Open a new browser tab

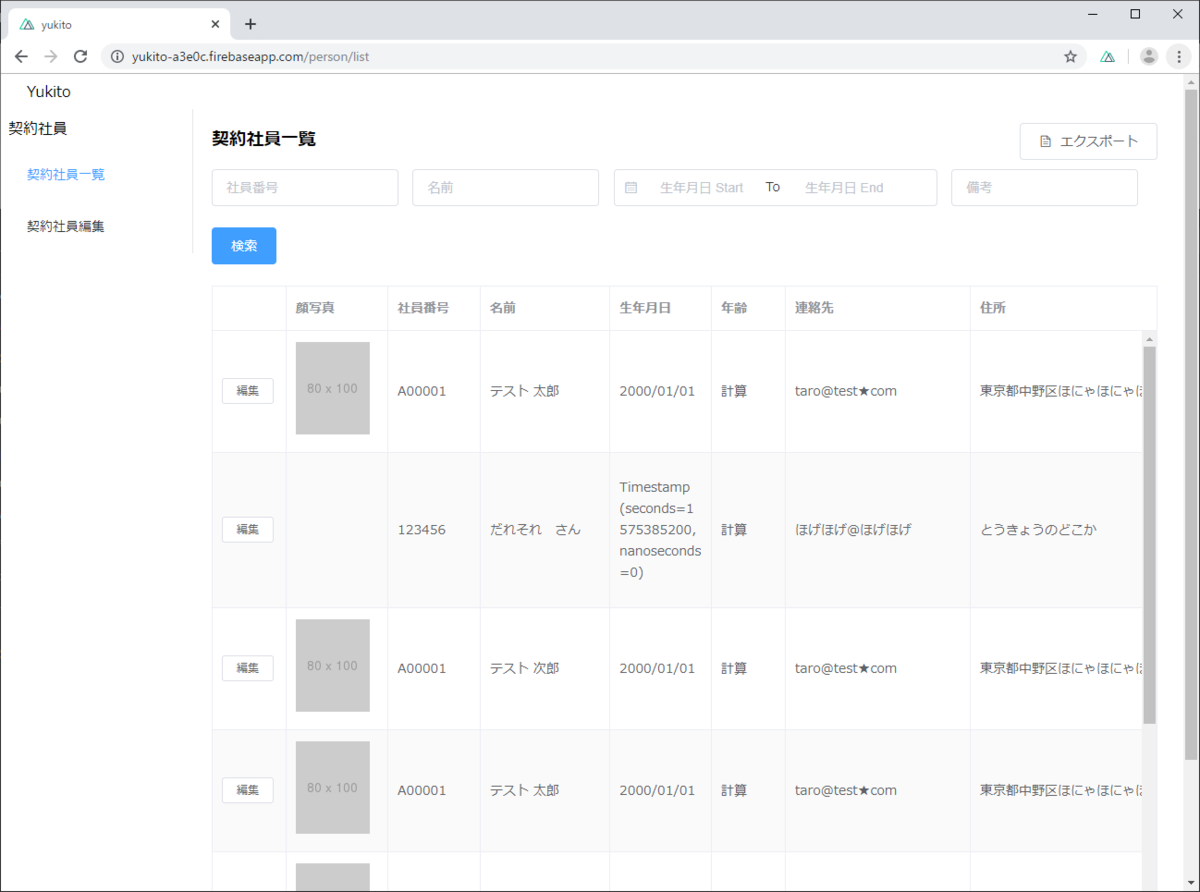pyautogui.click(x=250, y=24)
